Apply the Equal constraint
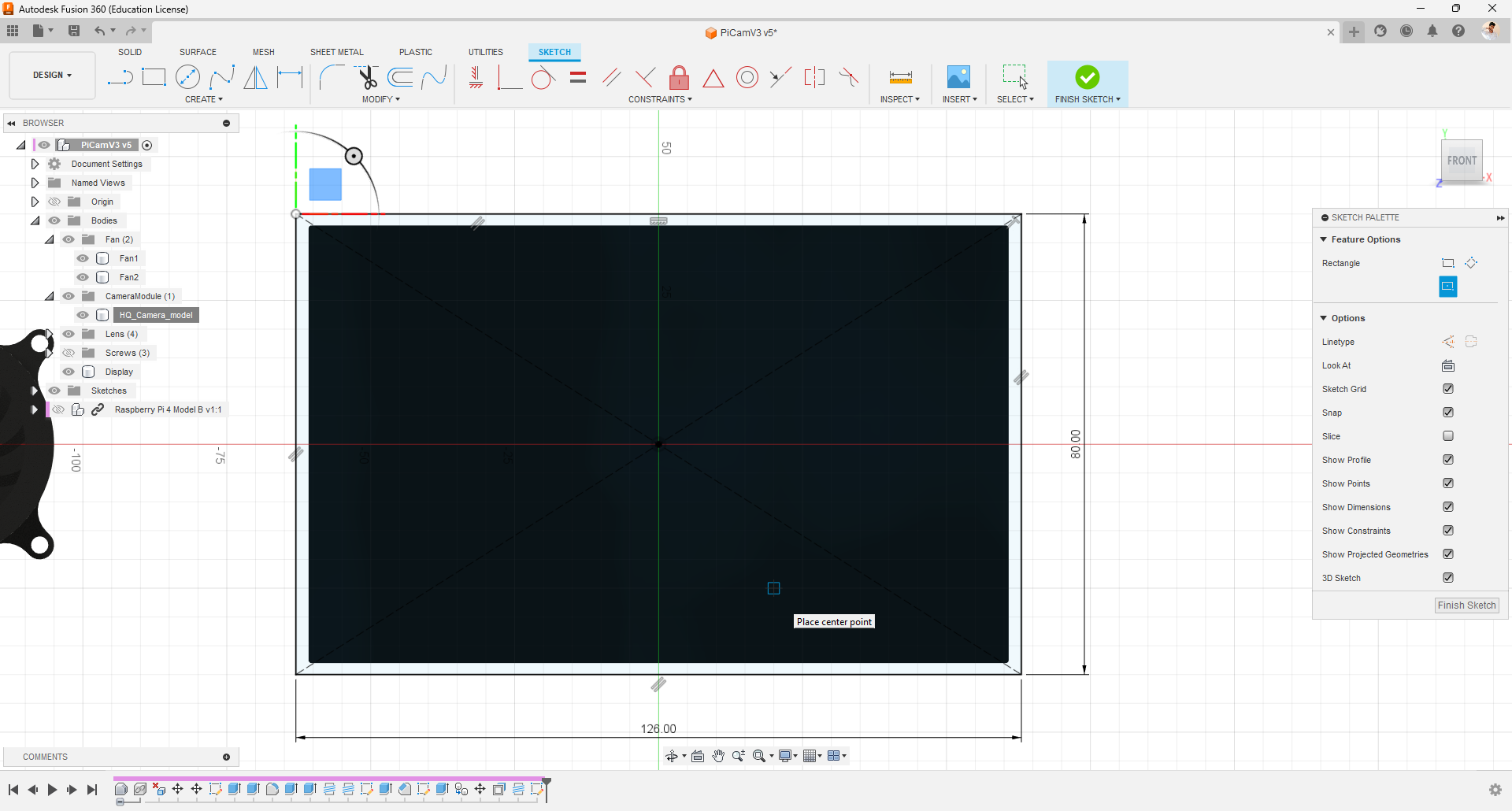This screenshot has height=811, width=1512. (x=578, y=77)
